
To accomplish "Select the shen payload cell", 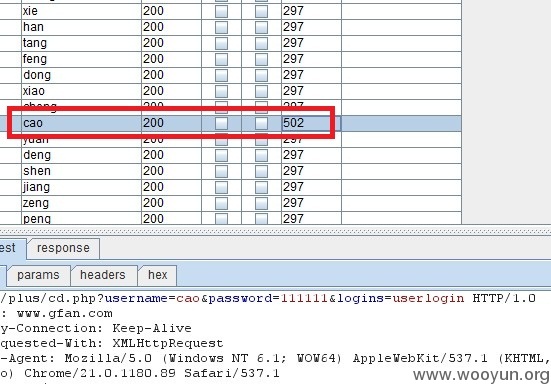I will (81, 171).
